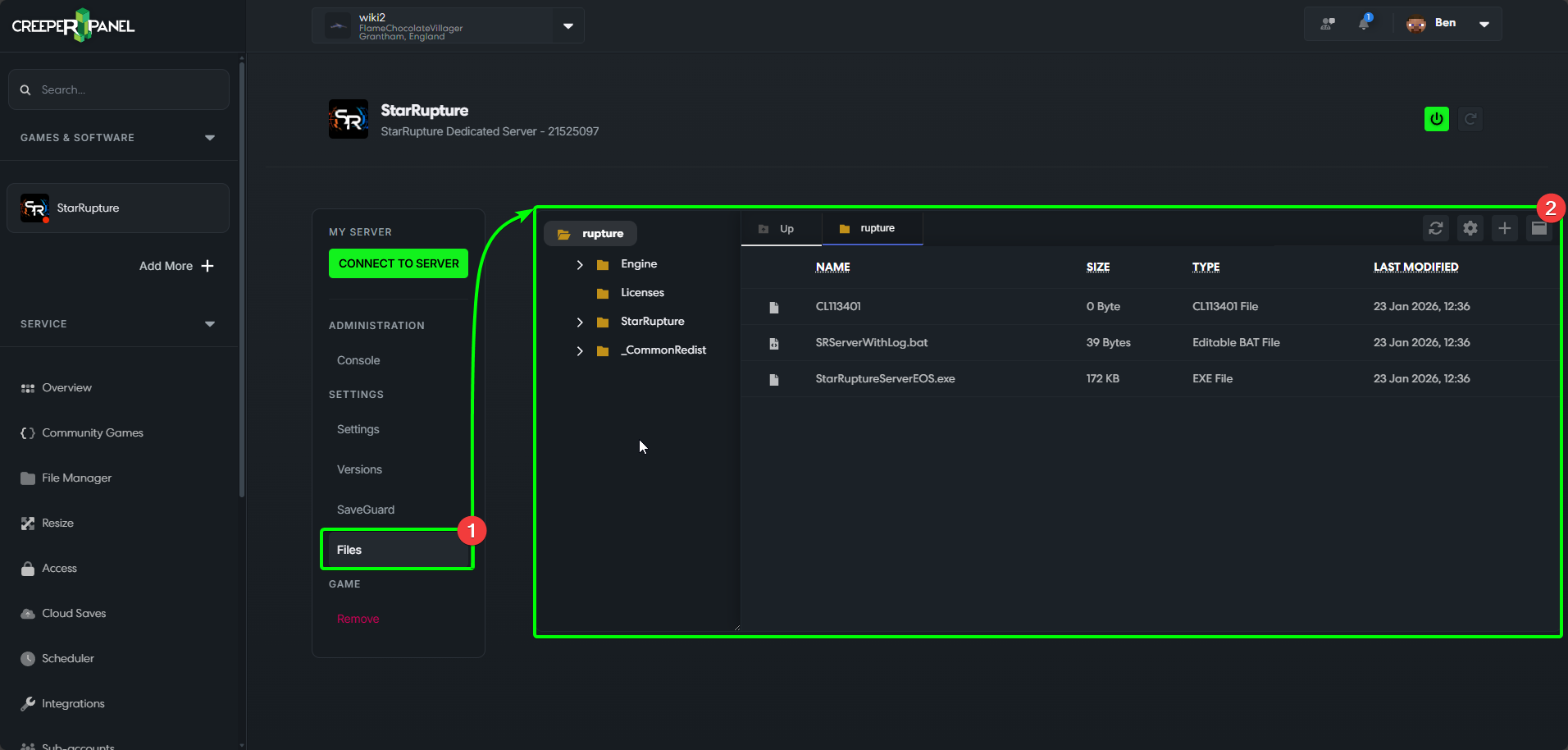The image size is (1568, 750).
Task: Click the CreeperPanel logo
Action: pyautogui.click(x=74, y=25)
